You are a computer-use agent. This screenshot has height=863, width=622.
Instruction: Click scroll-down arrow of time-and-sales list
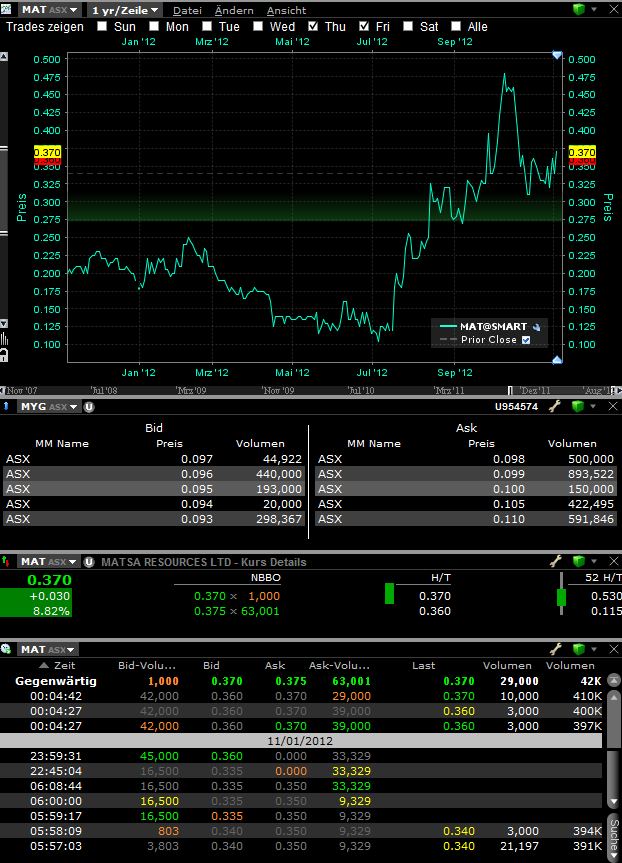pos(614,802)
